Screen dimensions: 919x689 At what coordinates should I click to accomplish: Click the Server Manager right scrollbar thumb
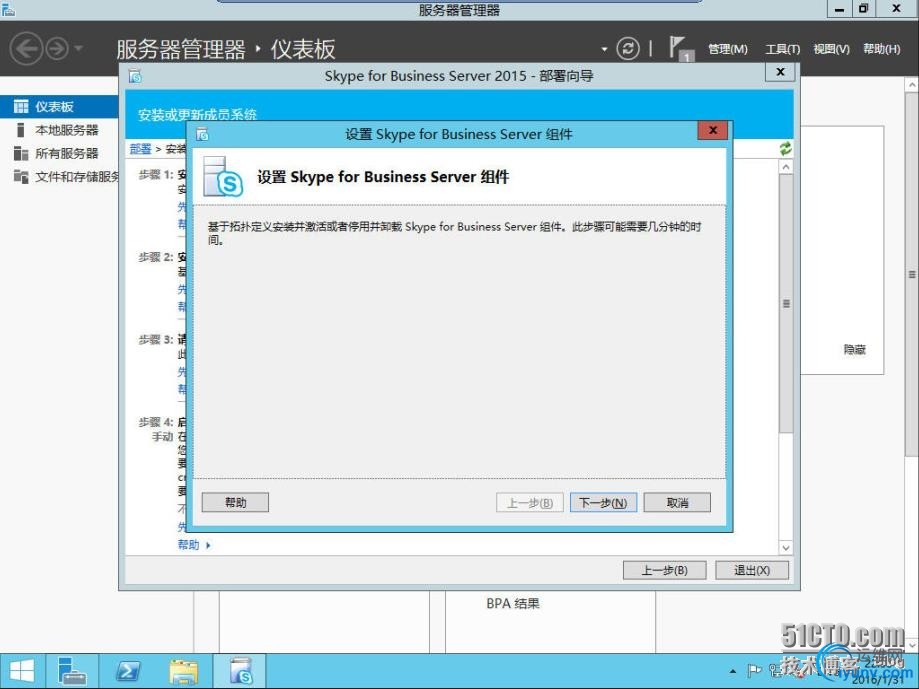point(912,274)
